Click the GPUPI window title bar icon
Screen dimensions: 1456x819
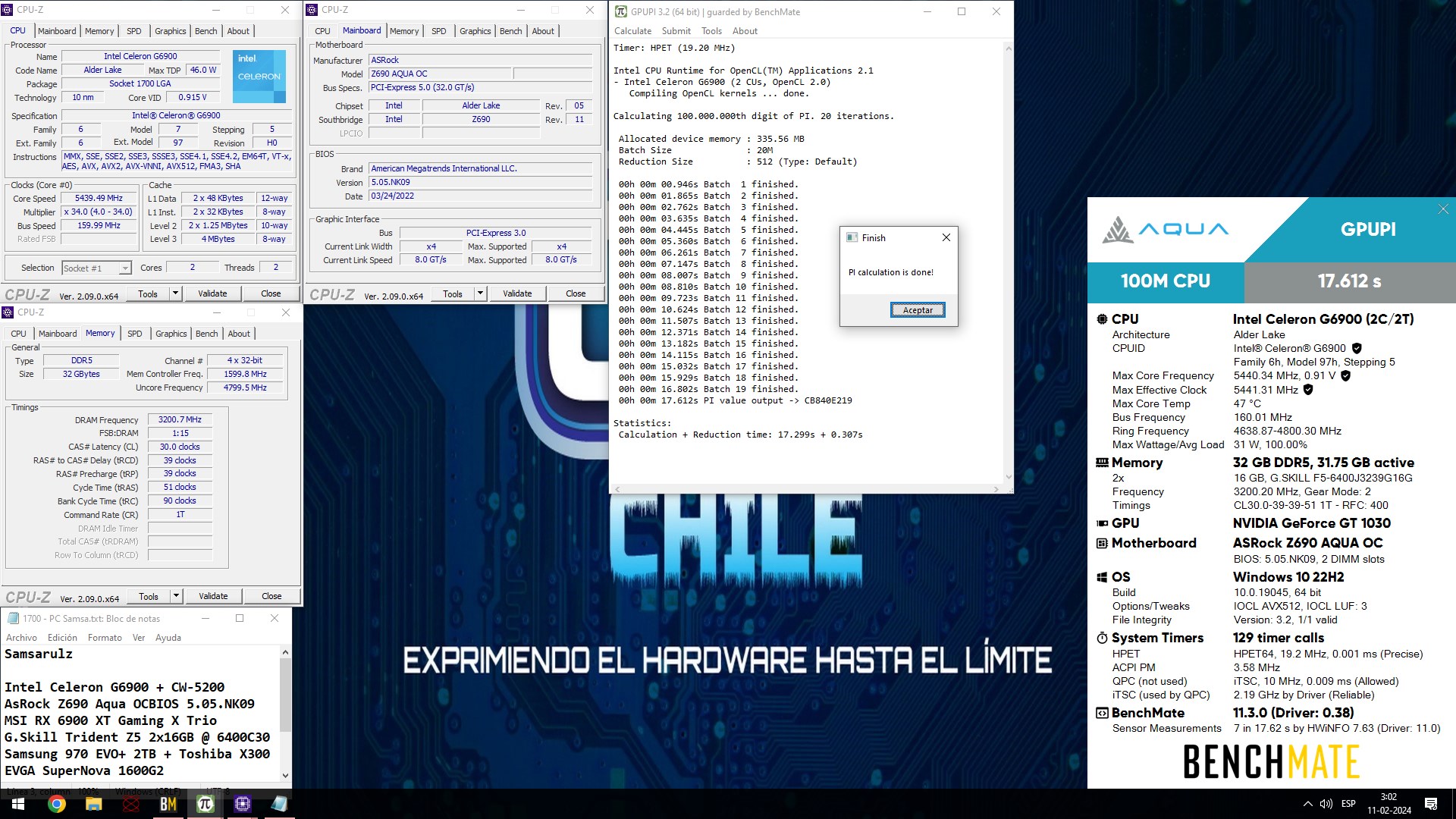[x=621, y=11]
